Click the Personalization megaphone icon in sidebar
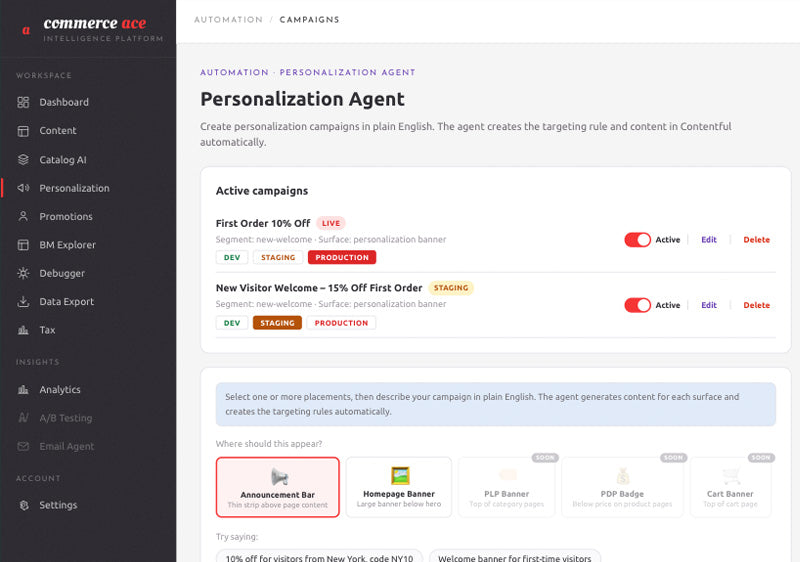This screenshot has height=562, width=800. 23,188
